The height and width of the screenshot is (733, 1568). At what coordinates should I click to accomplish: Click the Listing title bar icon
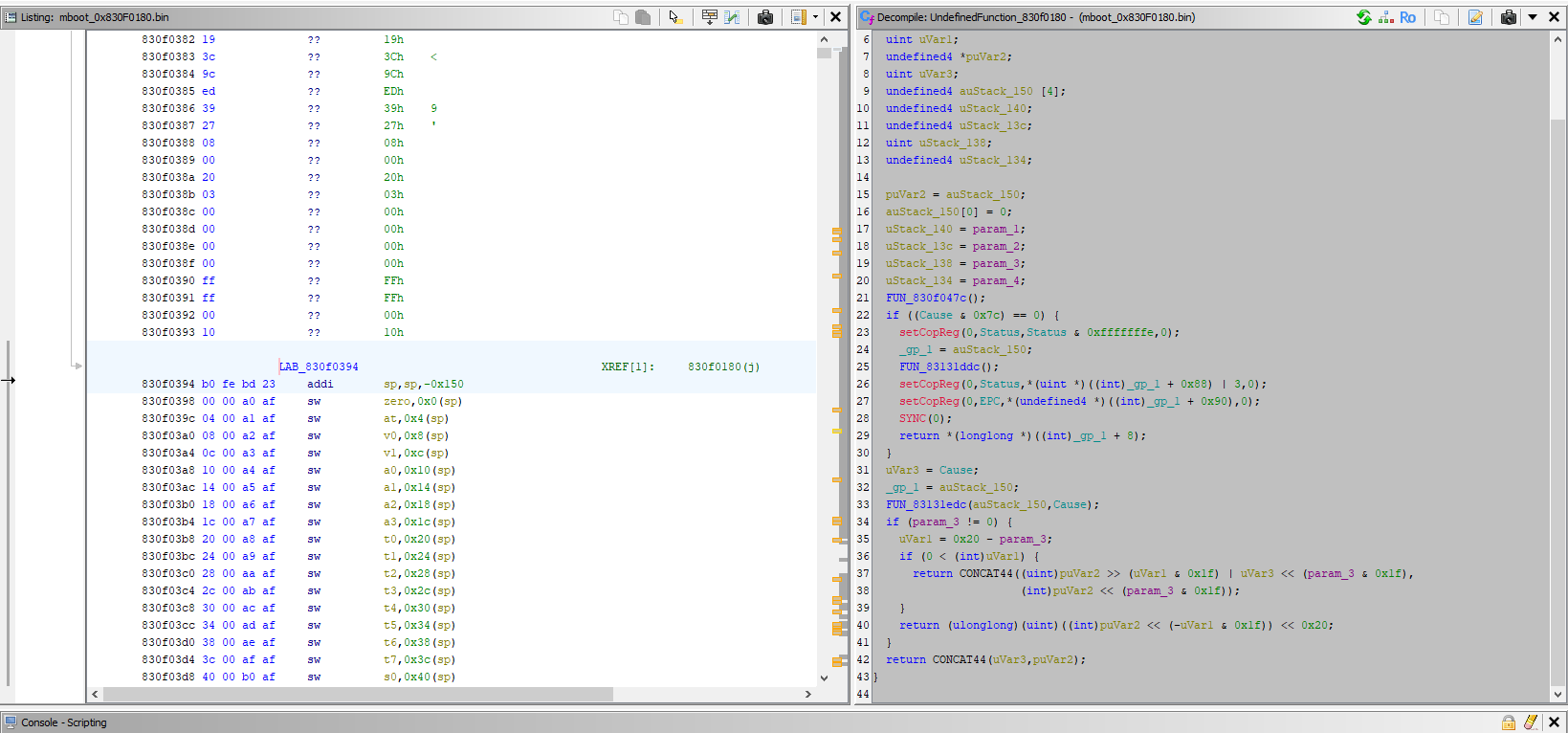coord(11,16)
